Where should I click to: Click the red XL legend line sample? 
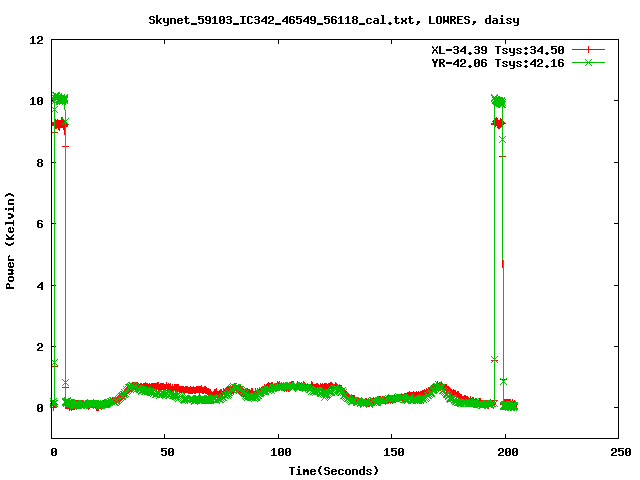(588, 50)
